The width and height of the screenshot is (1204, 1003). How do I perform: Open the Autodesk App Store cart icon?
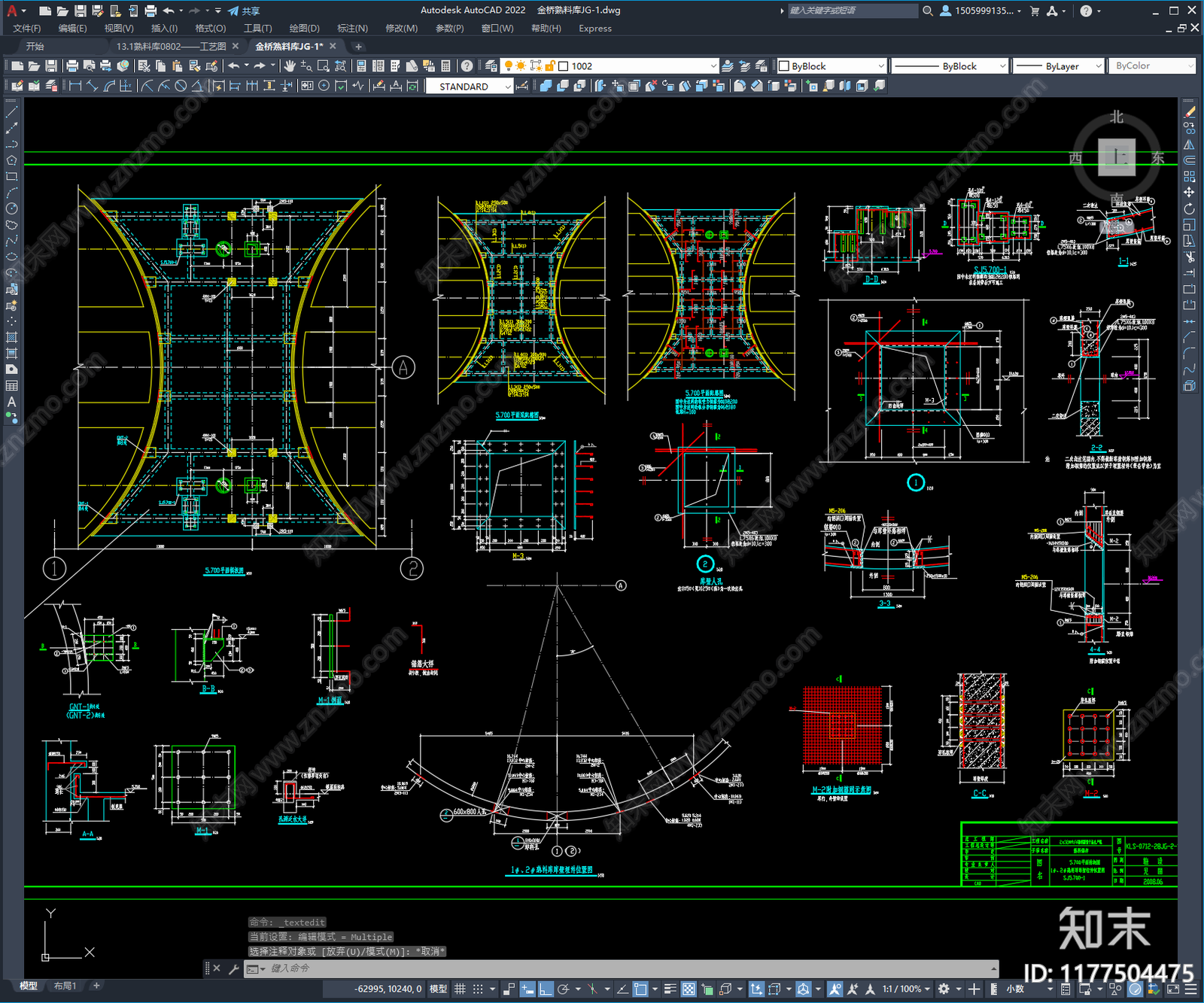point(1035,11)
